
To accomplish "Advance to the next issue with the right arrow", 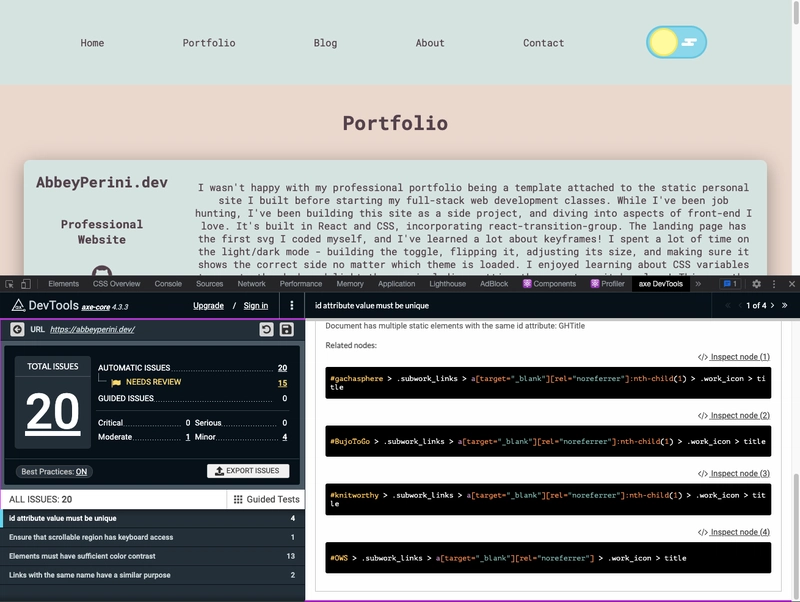I will point(772,304).
